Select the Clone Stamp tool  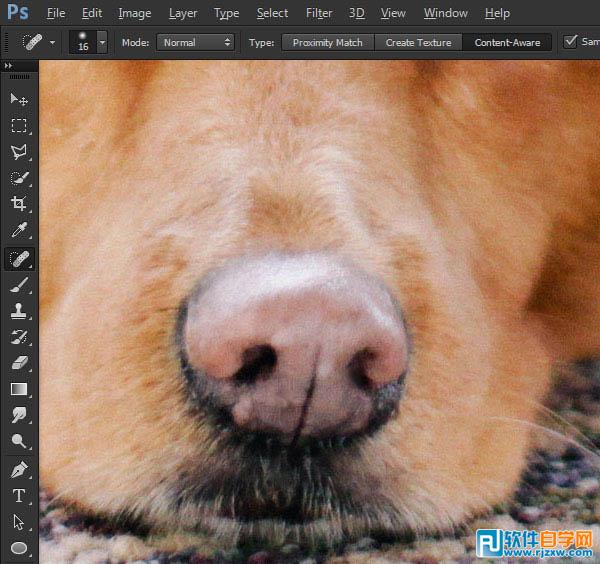tap(19, 311)
